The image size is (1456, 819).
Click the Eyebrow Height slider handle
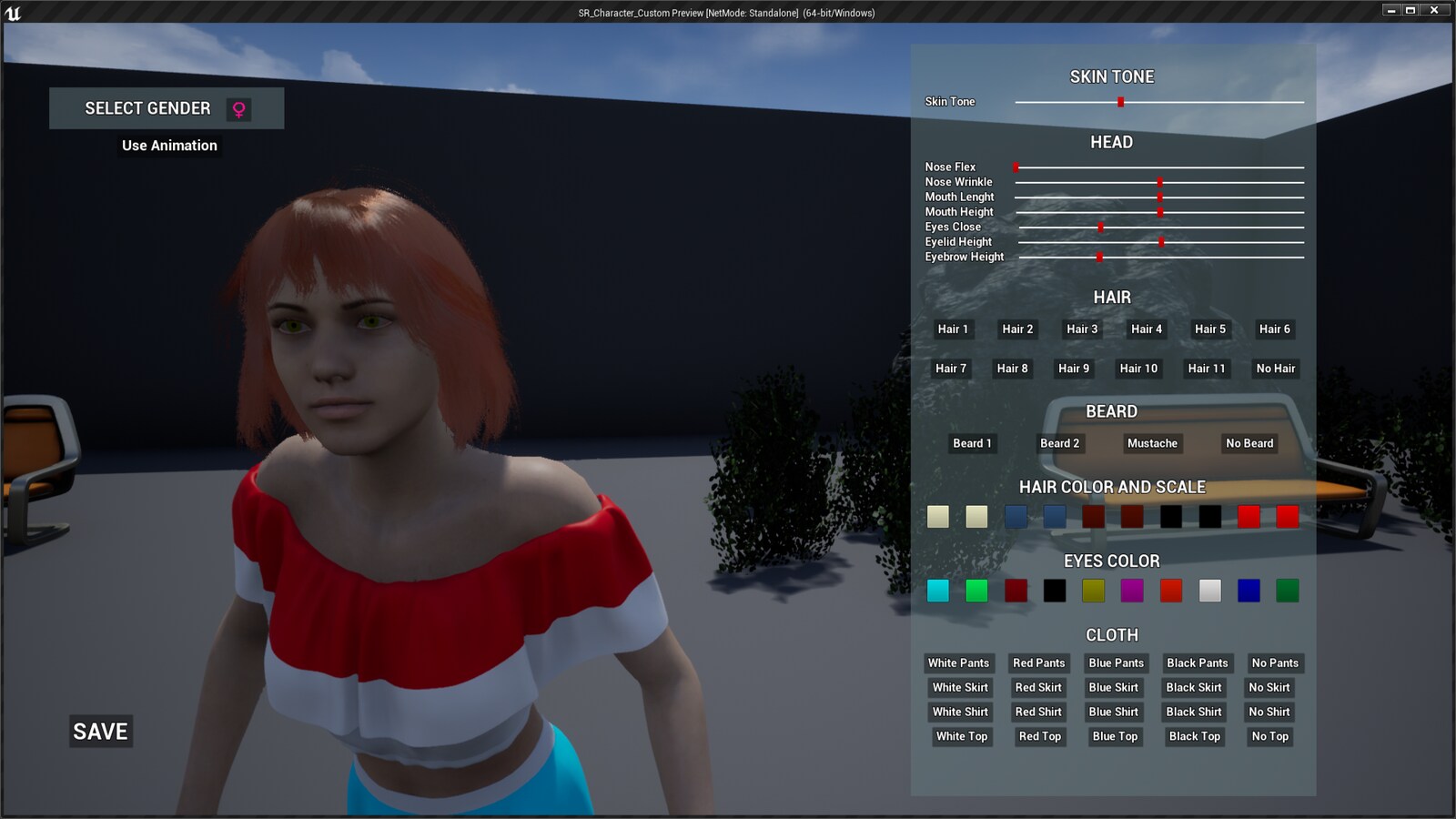tap(1098, 257)
